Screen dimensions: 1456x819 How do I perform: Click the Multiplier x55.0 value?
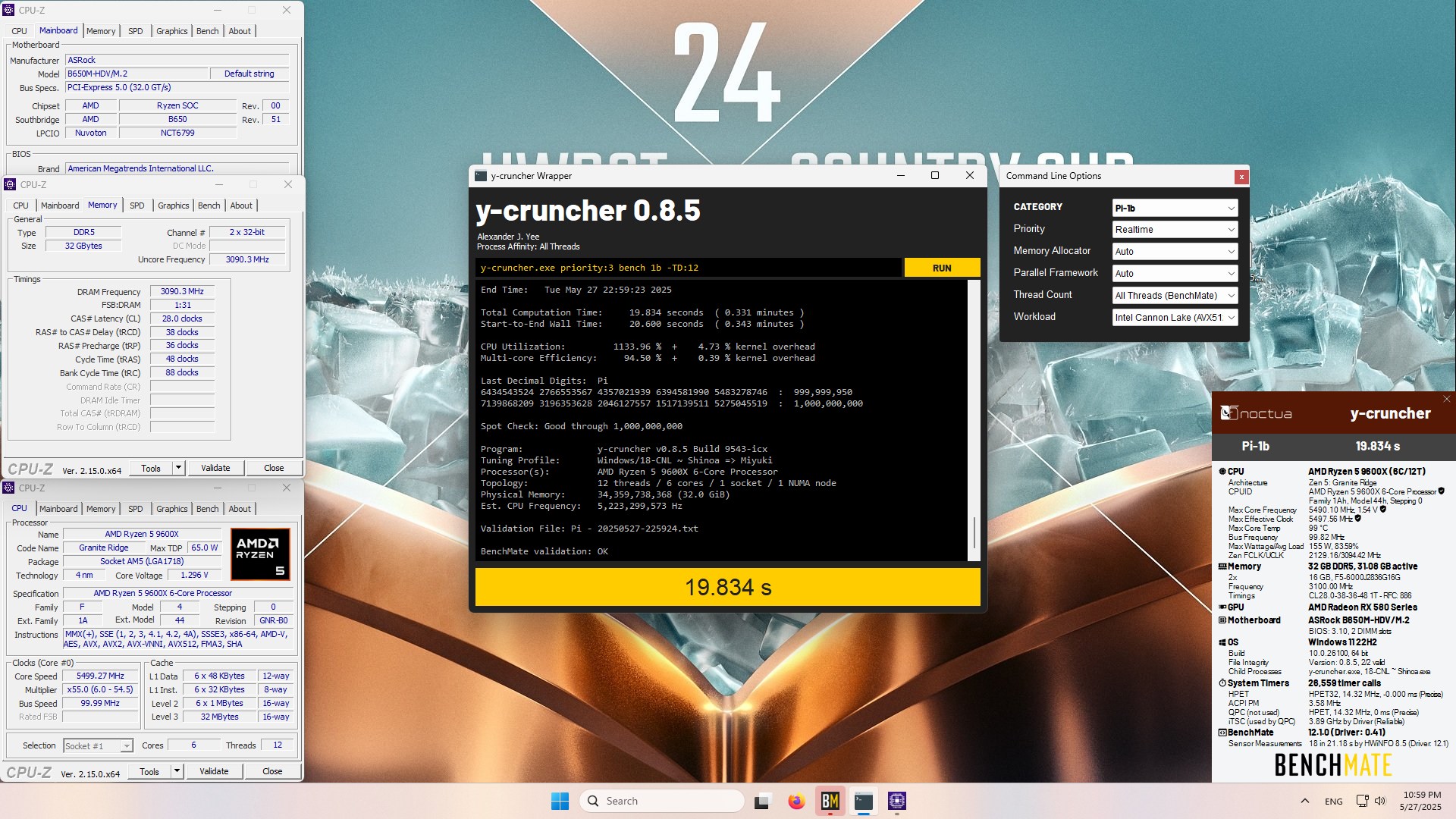[101, 689]
